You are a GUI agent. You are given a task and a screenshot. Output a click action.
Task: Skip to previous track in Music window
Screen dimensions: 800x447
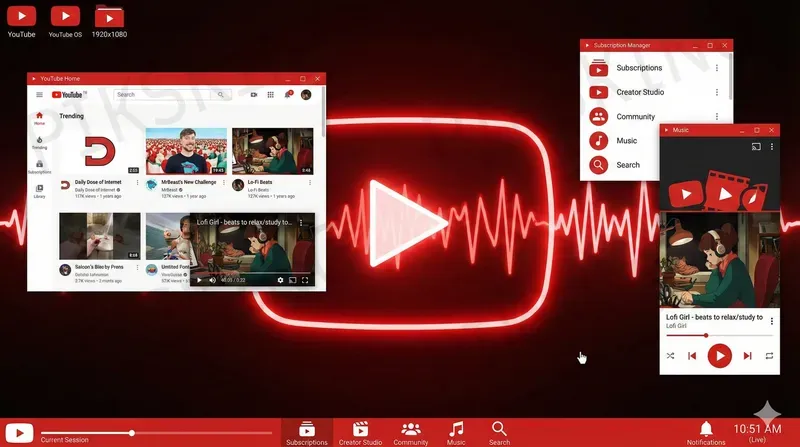[692, 356]
